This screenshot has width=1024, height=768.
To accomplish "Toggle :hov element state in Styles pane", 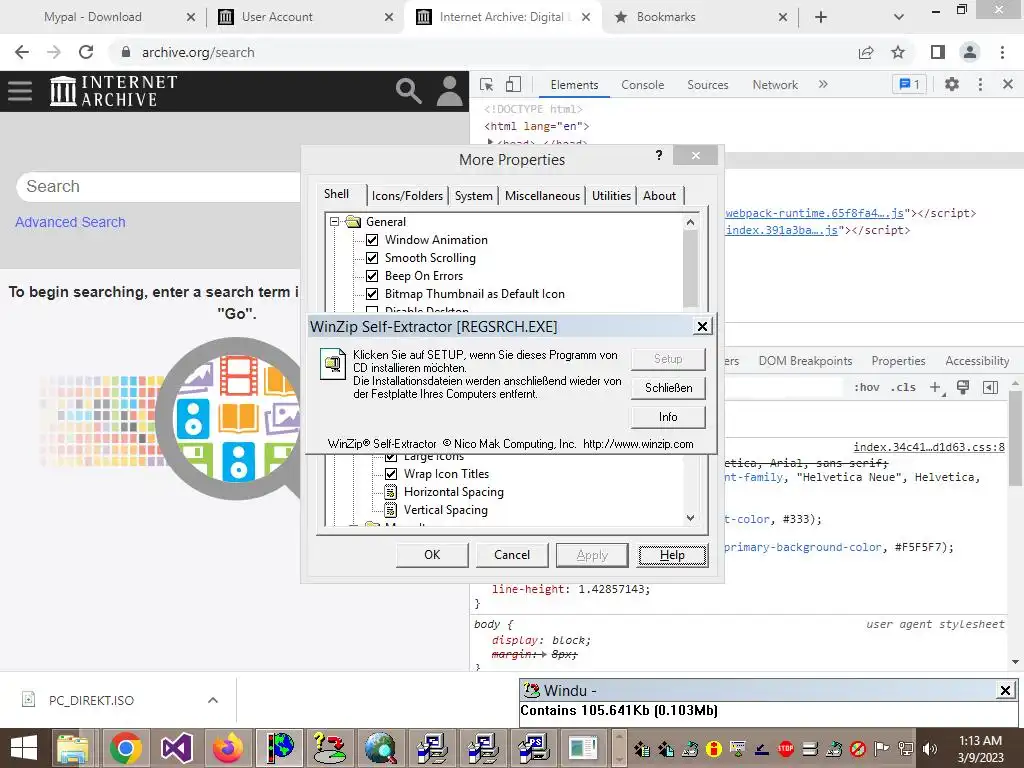I will tap(867, 387).
